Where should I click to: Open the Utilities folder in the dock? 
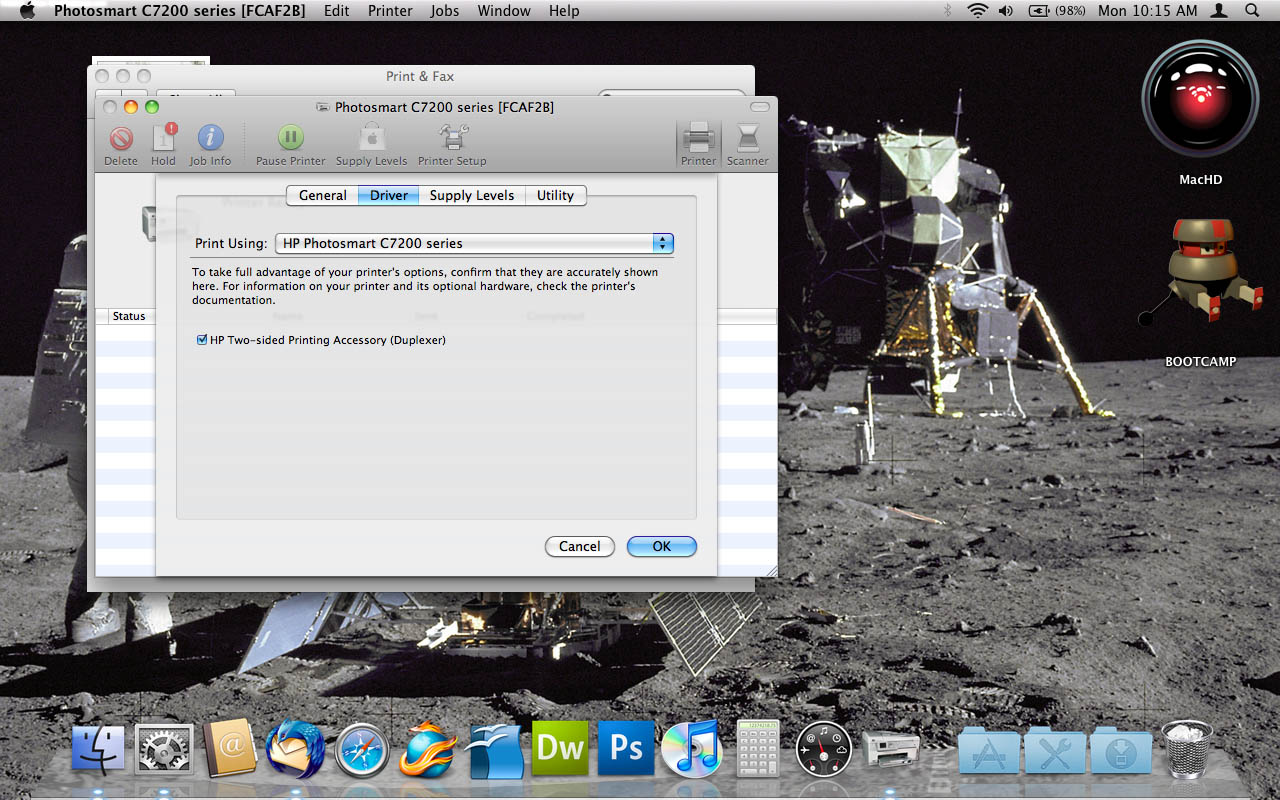click(1055, 750)
